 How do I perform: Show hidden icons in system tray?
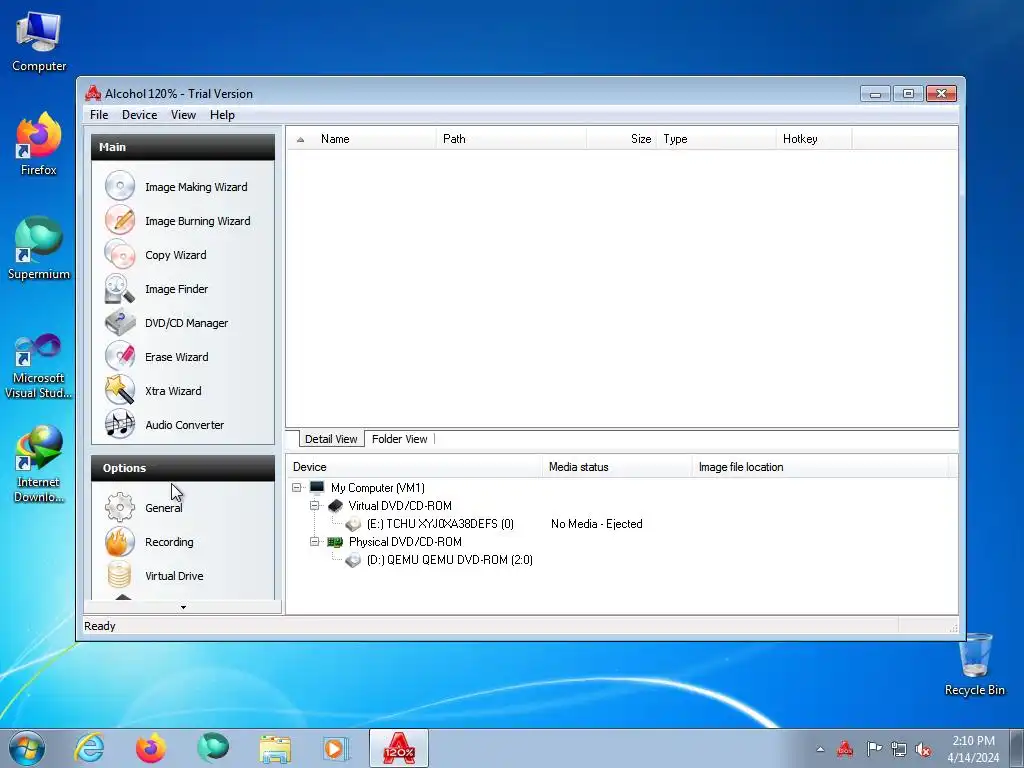pos(820,749)
